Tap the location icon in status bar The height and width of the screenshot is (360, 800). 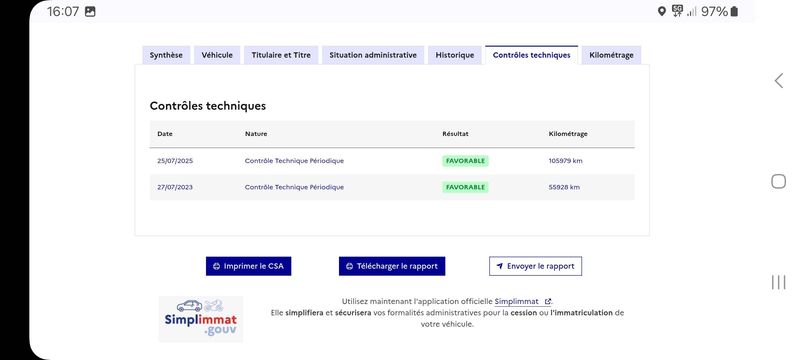[662, 11]
